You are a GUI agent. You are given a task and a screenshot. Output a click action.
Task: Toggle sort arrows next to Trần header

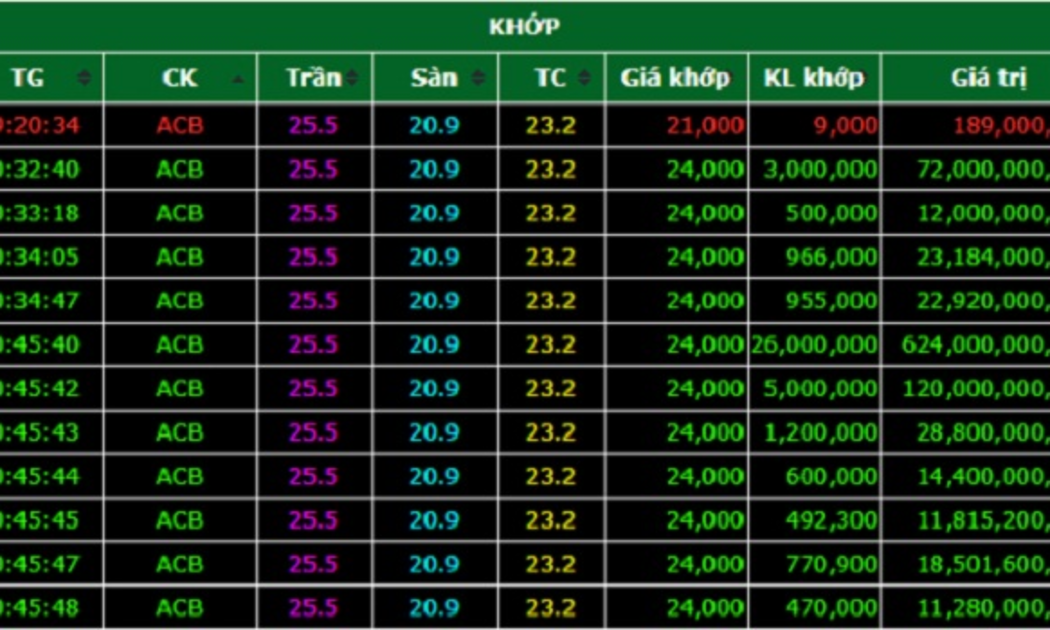[x=353, y=78]
